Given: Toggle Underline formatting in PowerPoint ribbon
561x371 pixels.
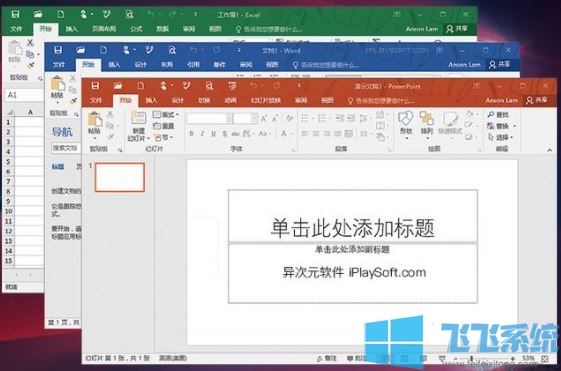Looking at the screenshot, I should click(x=214, y=134).
